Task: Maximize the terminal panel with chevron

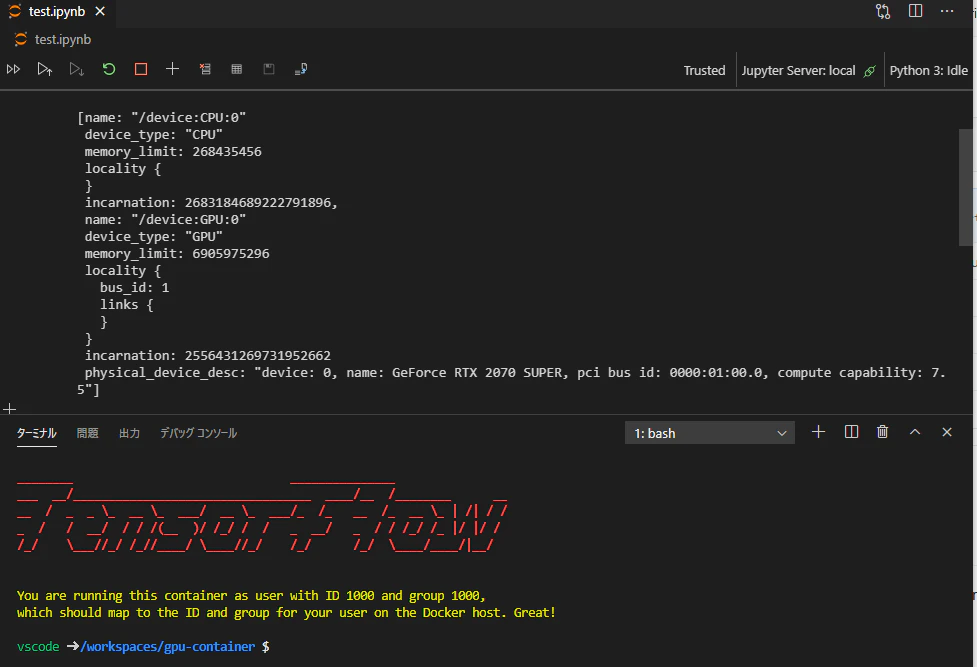Action: 915,432
